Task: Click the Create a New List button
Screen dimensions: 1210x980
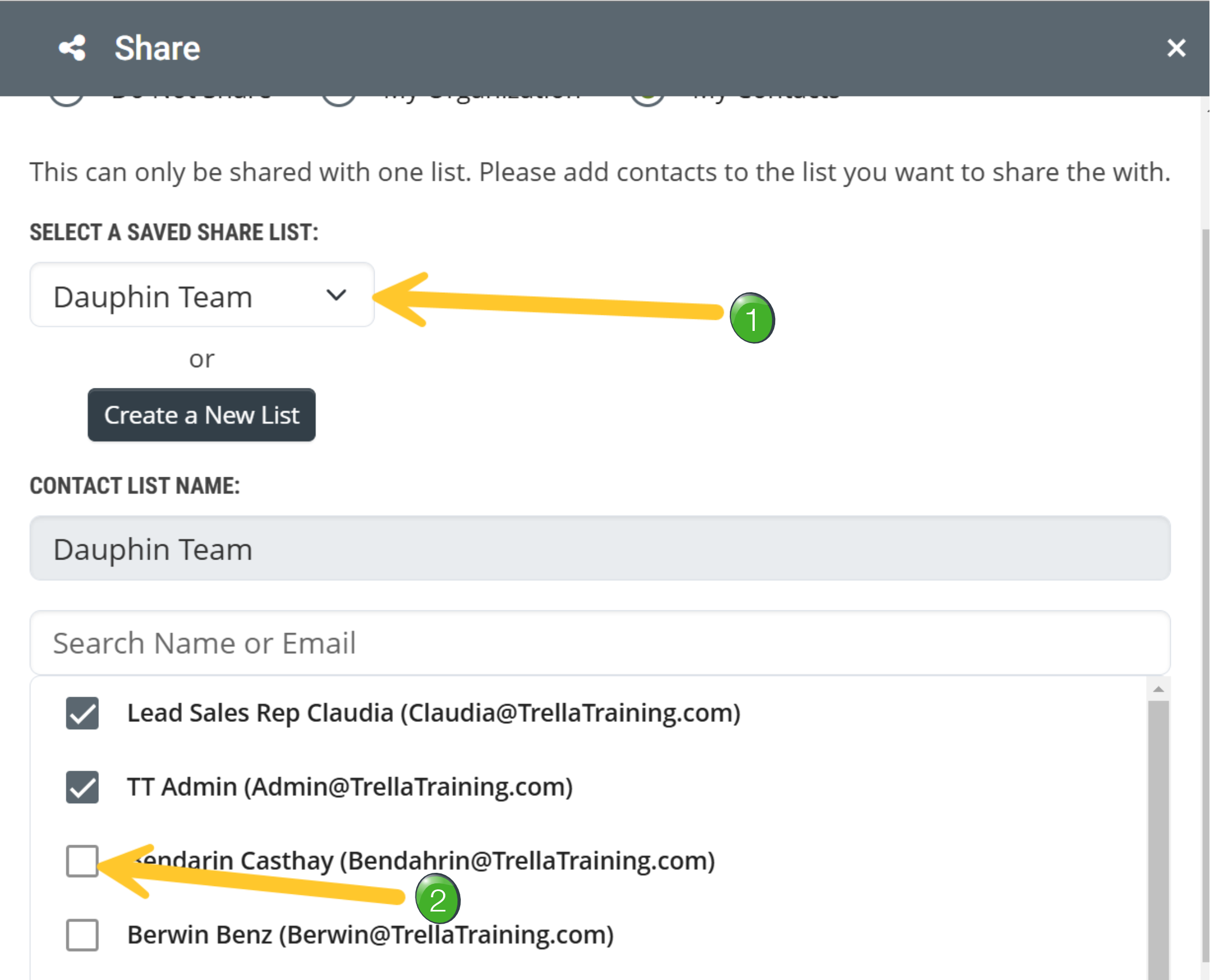Action: pos(202,415)
